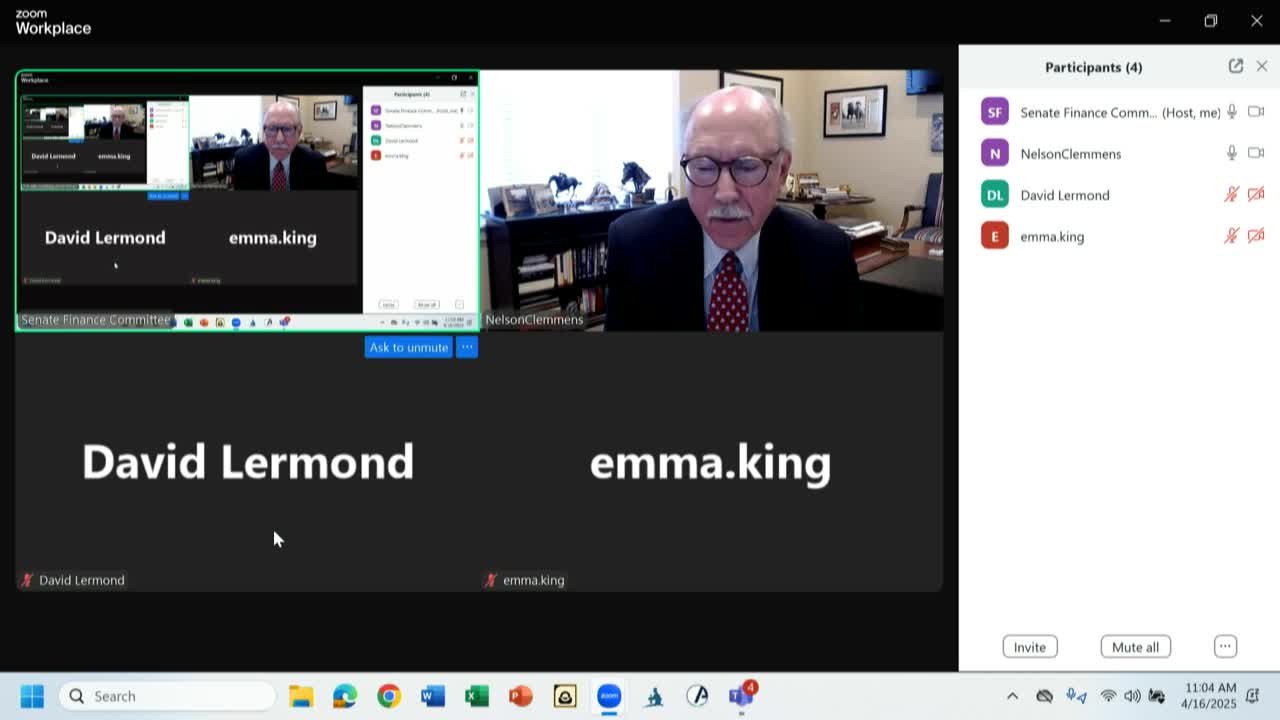Click the taskbar Search box
Image resolution: width=1280 pixels, height=720 pixels.
[167, 696]
